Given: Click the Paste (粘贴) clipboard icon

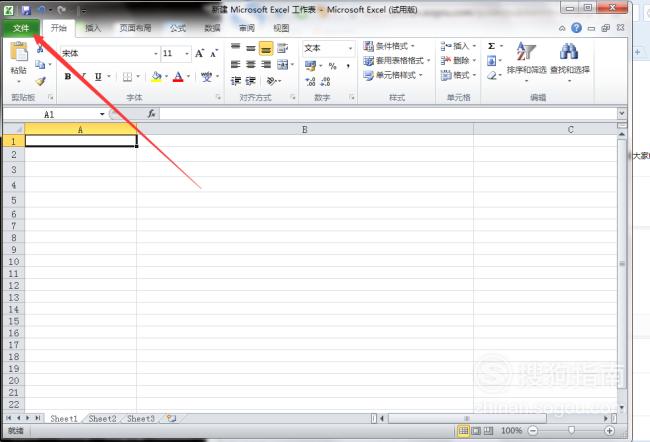Looking at the screenshot, I should point(19,52).
